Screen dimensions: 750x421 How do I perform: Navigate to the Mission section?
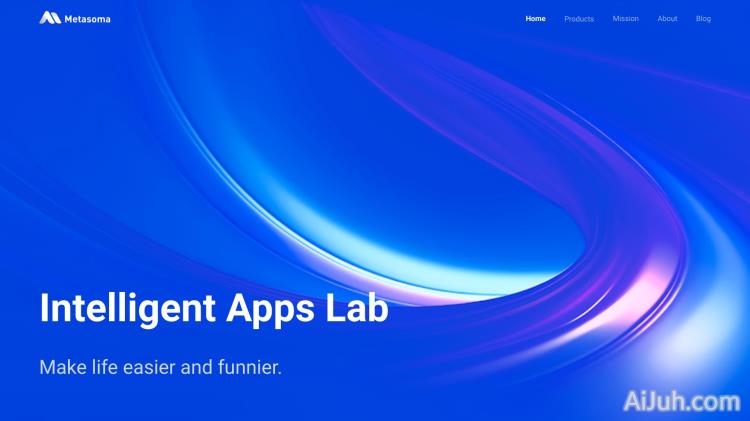point(625,18)
